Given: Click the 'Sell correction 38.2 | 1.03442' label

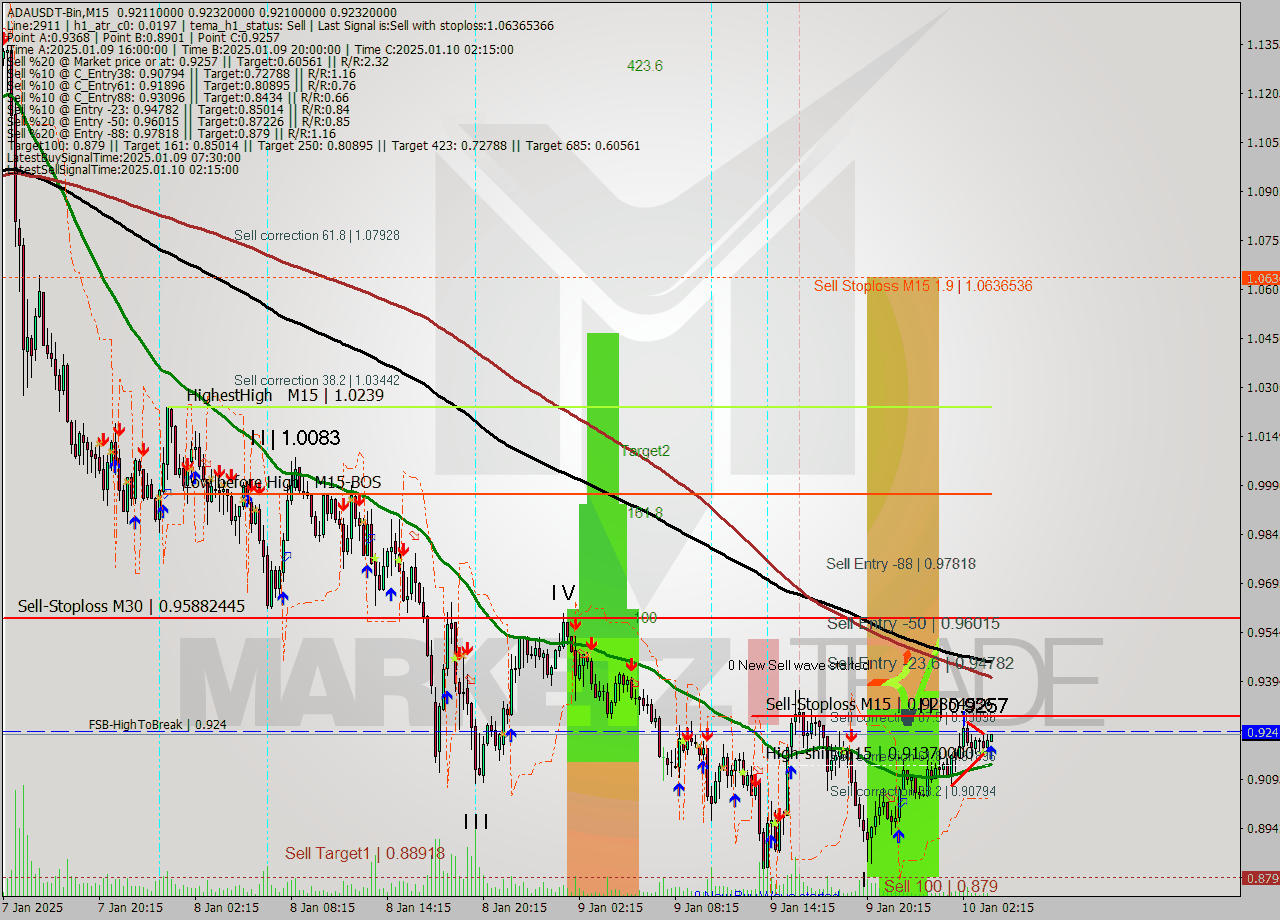Looking at the screenshot, I should (317, 380).
